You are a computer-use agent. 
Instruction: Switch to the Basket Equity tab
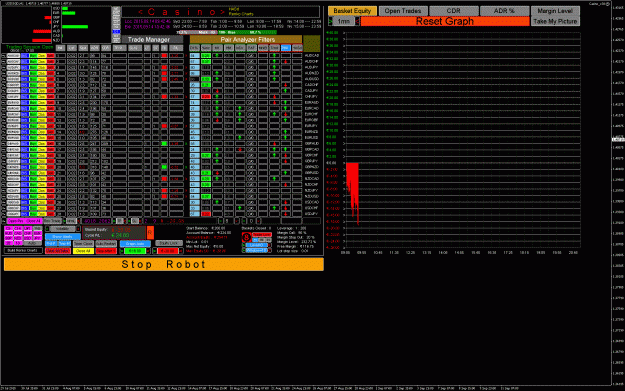coord(352,11)
